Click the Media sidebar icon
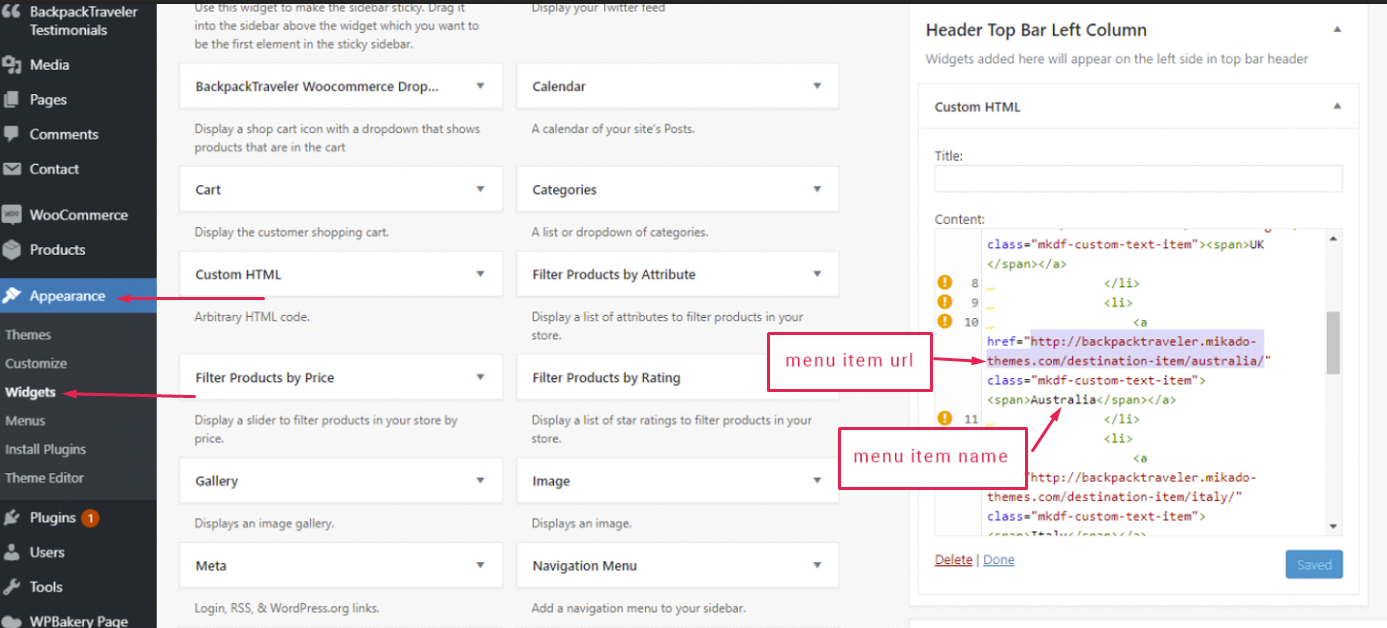The width and height of the screenshot is (1387, 628). [x=12, y=65]
